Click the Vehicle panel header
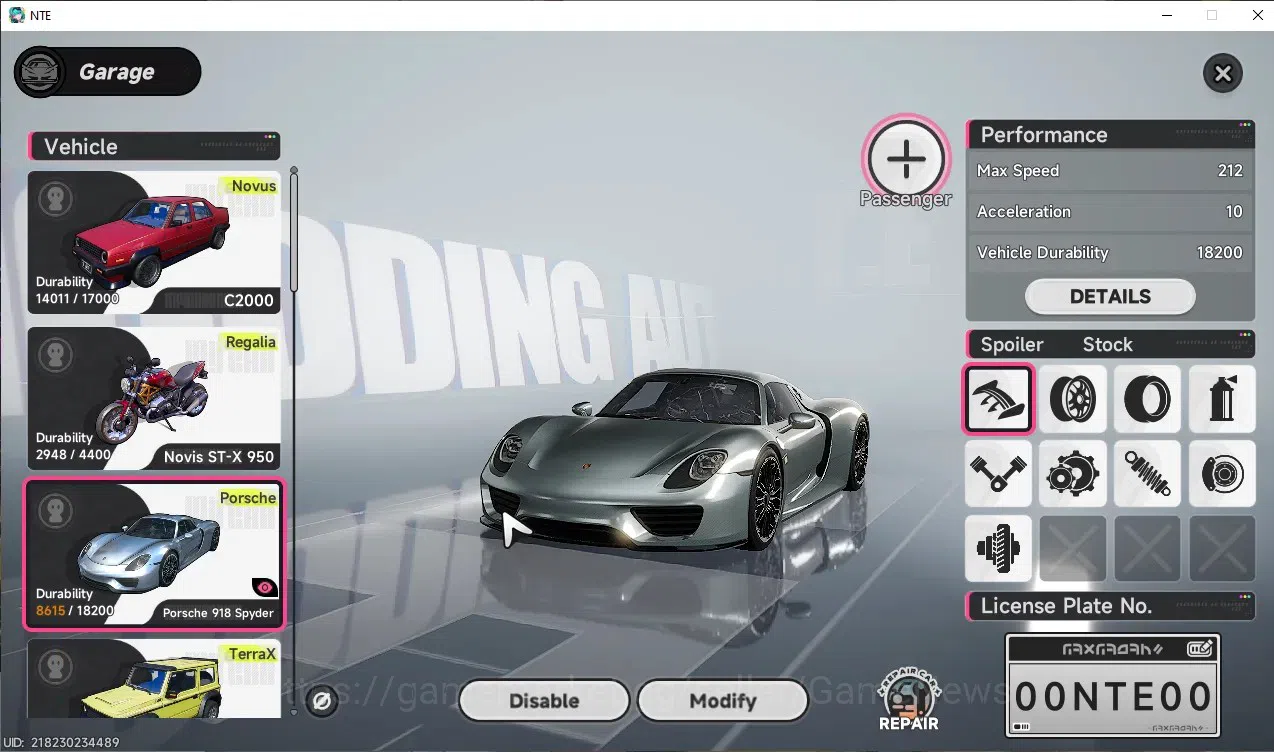Image resolution: width=1274 pixels, height=752 pixels. [x=154, y=146]
